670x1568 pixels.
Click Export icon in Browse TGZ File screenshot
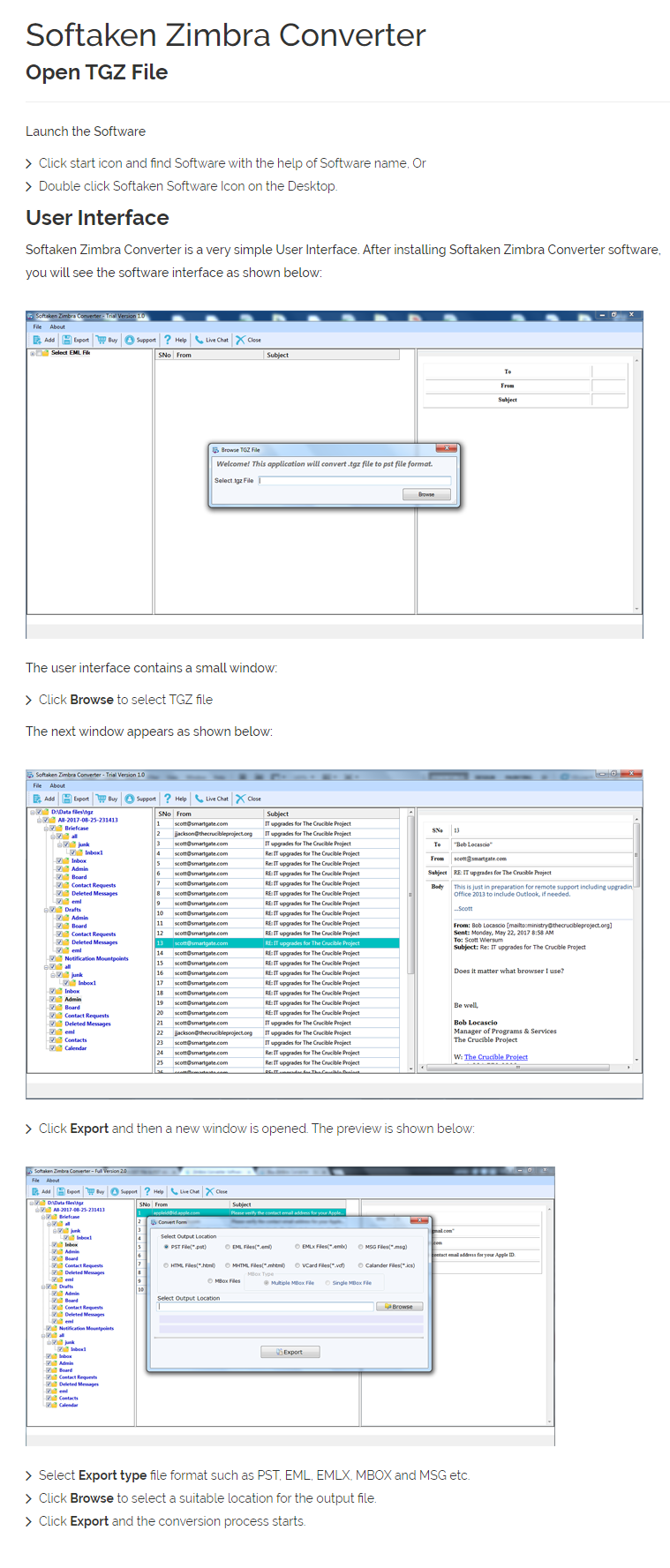point(67,340)
